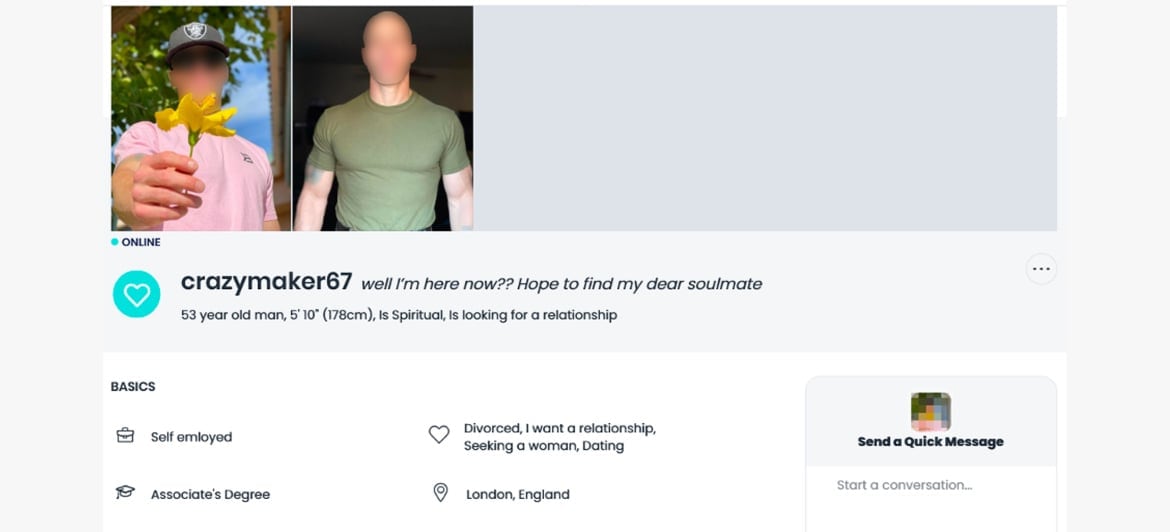Image resolution: width=1170 pixels, height=532 pixels.
Task: Click the small avatar above Quick Message
Action: point(930,411)
